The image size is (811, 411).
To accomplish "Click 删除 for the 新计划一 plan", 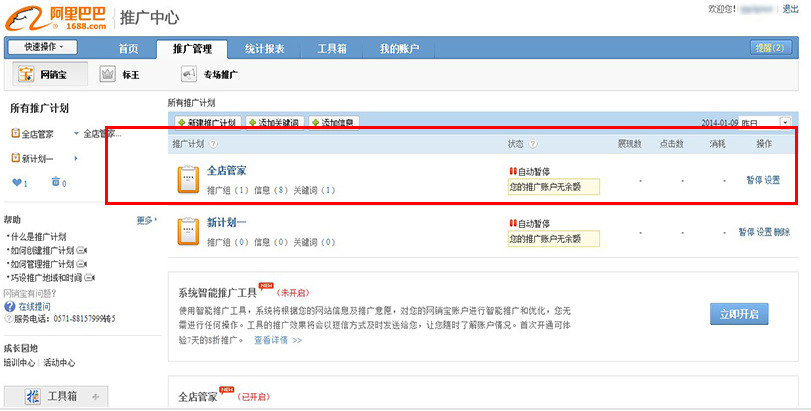I will 782,232.
